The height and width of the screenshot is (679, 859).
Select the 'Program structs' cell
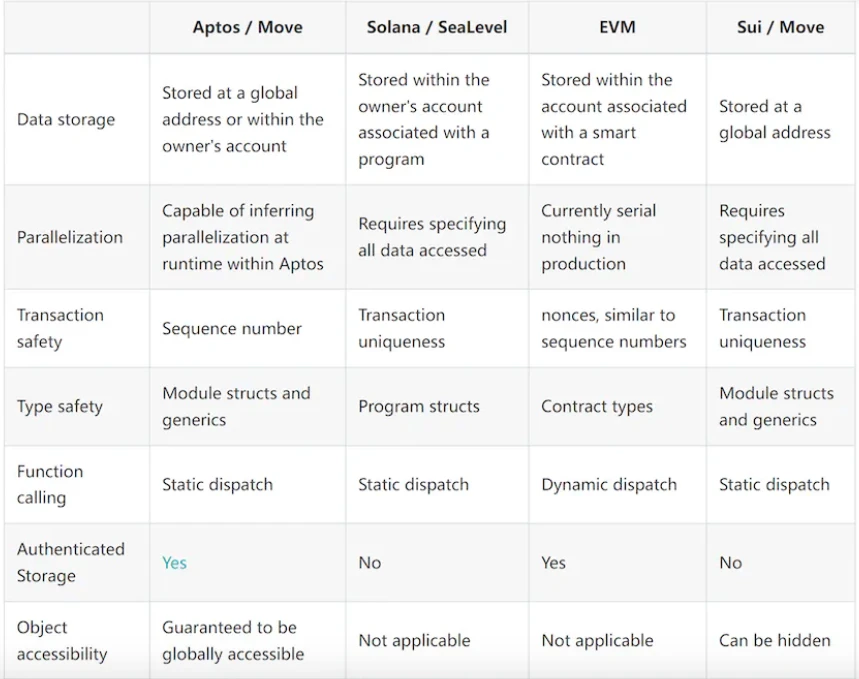coord(419,407)
